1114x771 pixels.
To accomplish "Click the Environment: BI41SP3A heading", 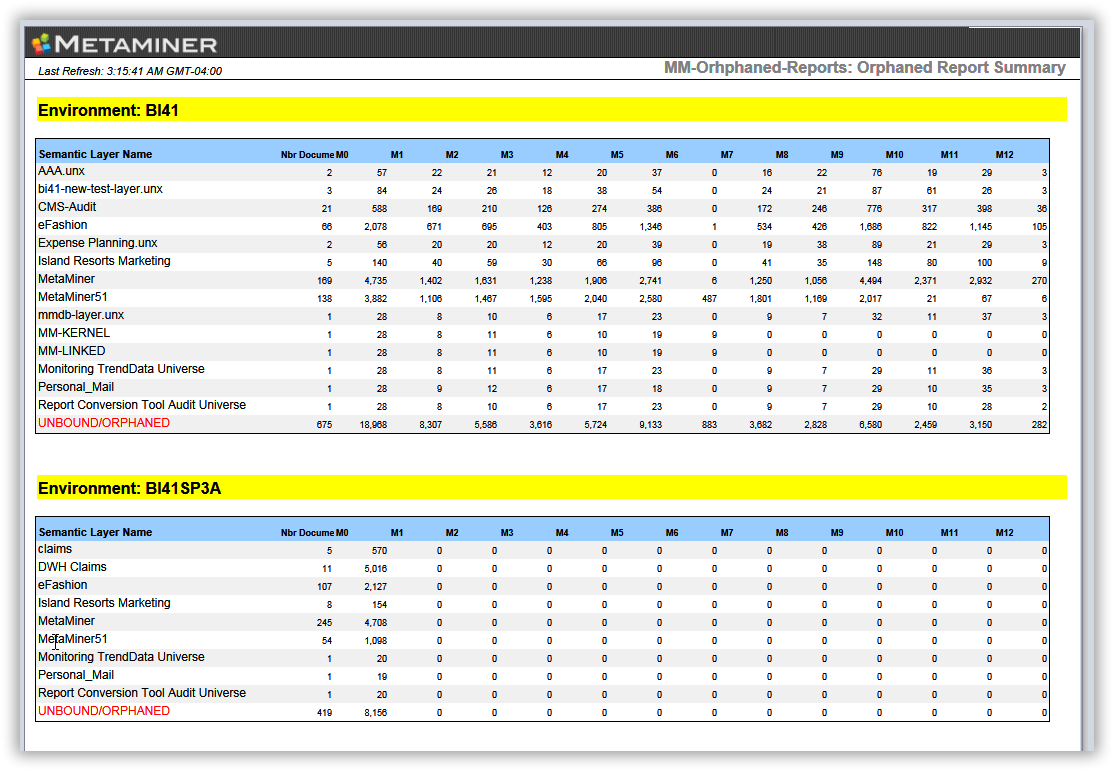I will [129, 488].
